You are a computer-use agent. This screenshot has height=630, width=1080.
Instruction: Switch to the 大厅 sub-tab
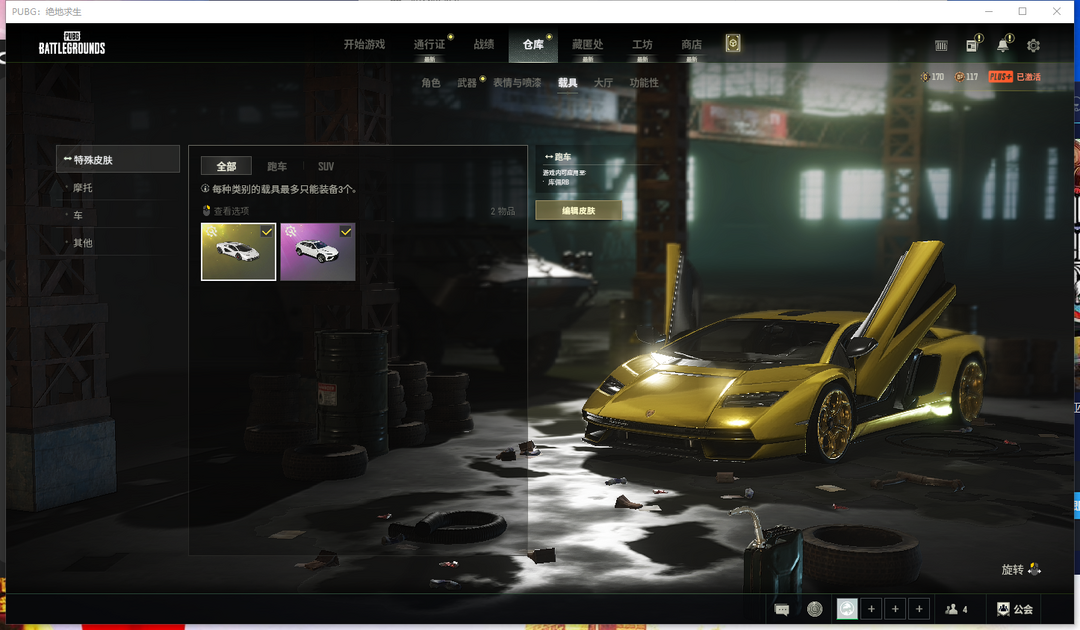pyautogui.click(x=603, y=83)
